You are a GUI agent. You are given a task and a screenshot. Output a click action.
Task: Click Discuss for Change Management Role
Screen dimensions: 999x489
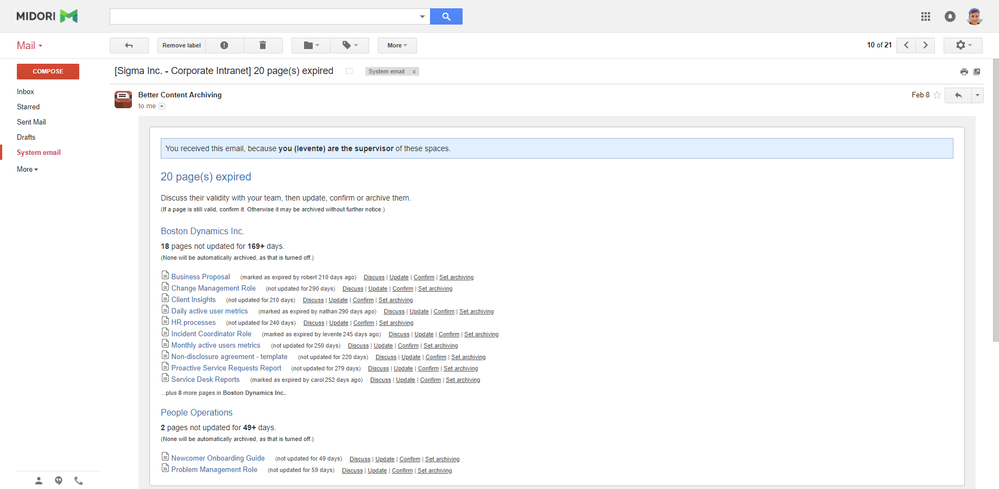(x=352, y=288)
